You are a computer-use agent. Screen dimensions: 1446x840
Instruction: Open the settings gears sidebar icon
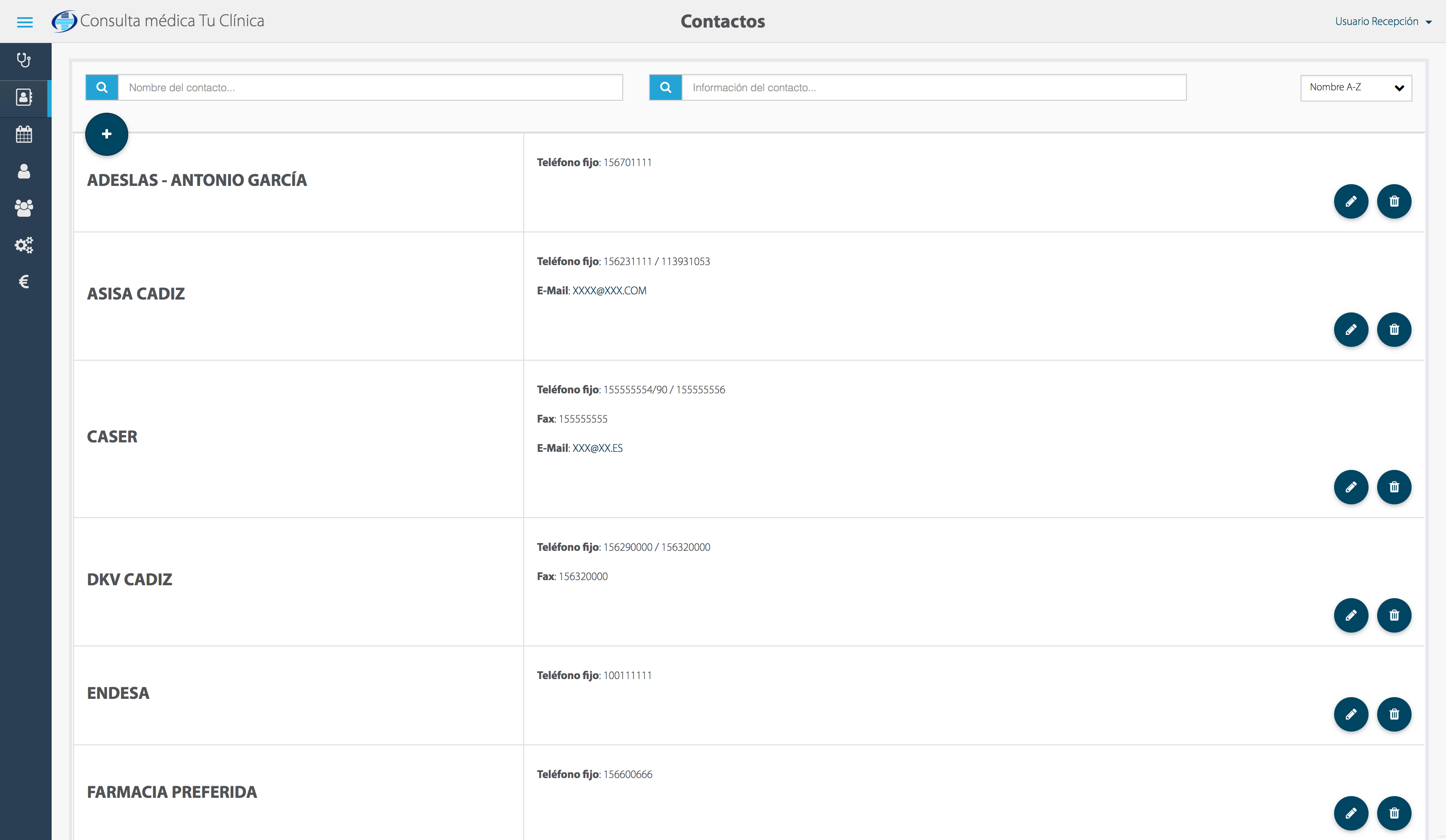coord(24,245)
